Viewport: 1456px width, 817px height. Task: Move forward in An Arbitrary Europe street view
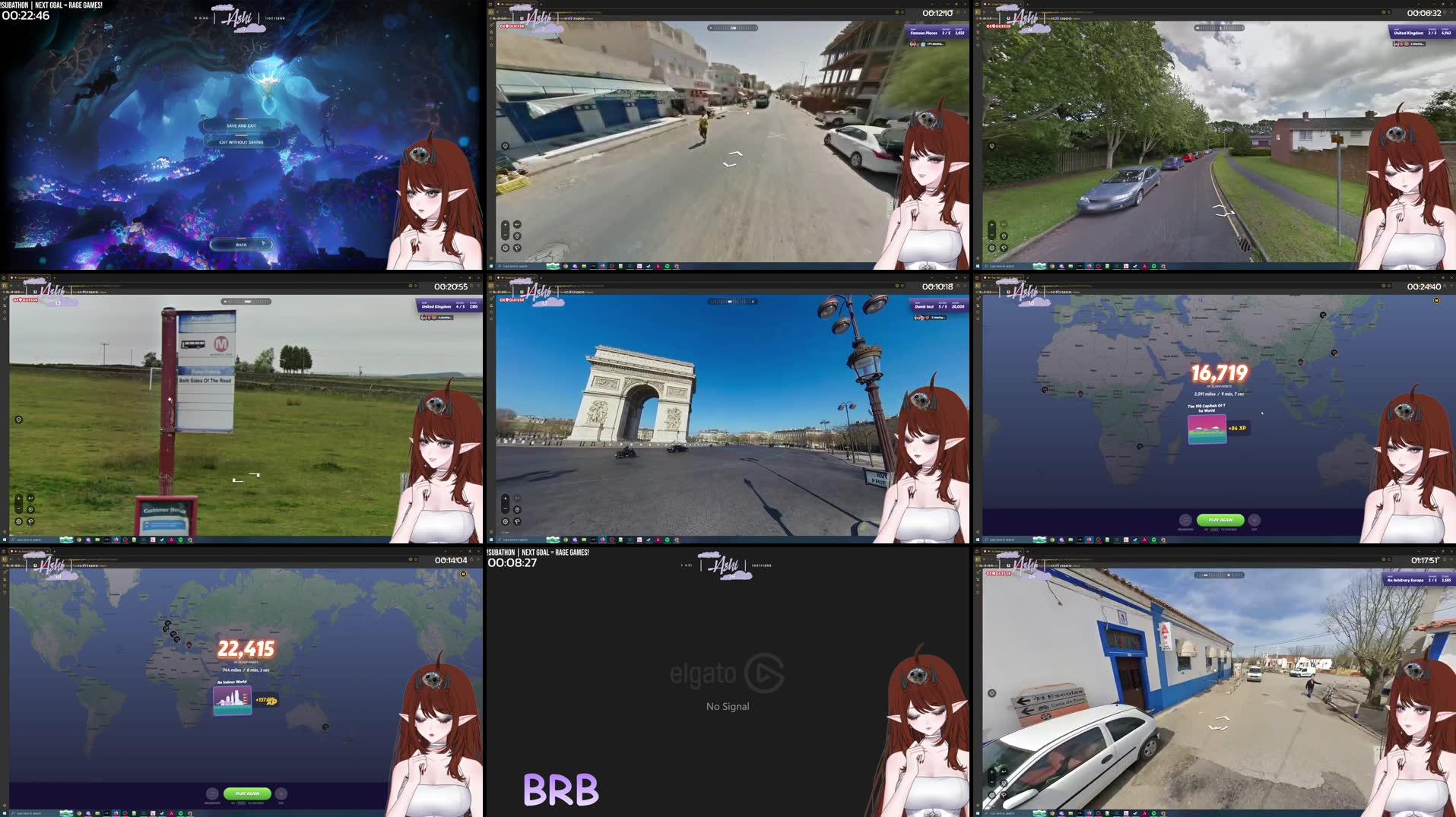(x=1222, y=717)
